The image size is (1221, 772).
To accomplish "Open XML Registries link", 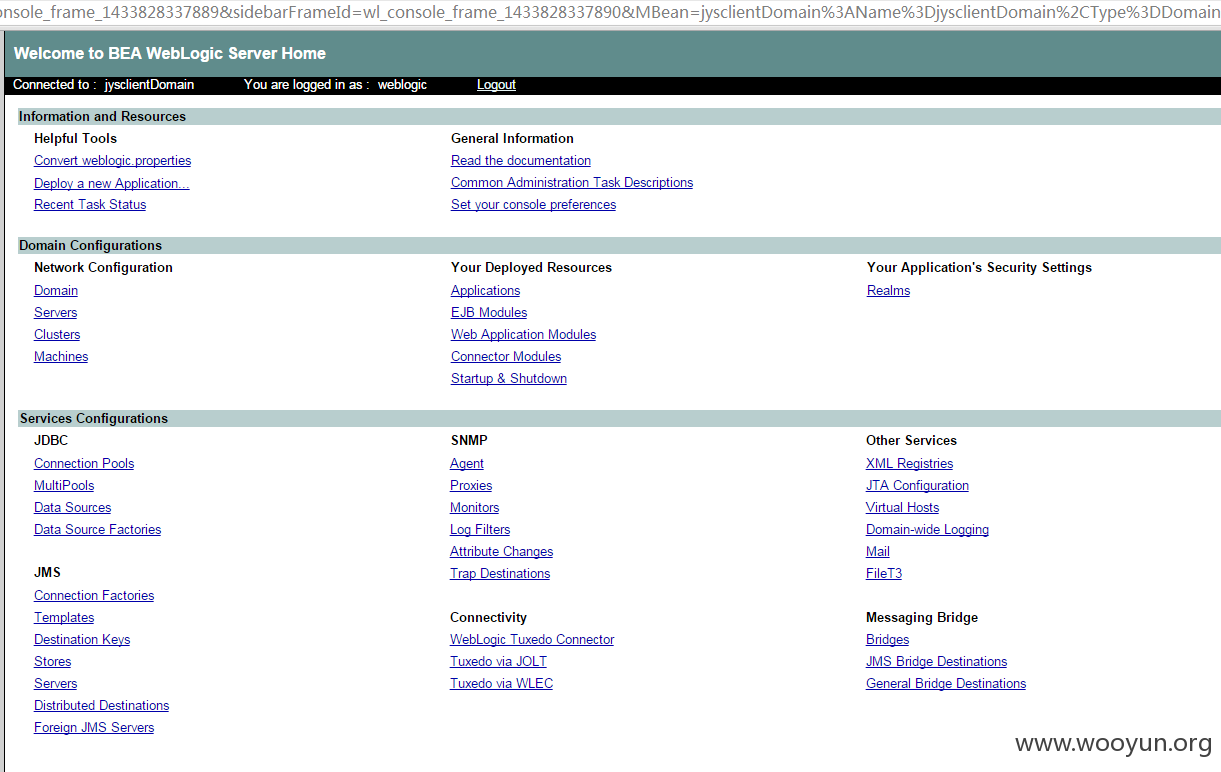I will (909, 464).
